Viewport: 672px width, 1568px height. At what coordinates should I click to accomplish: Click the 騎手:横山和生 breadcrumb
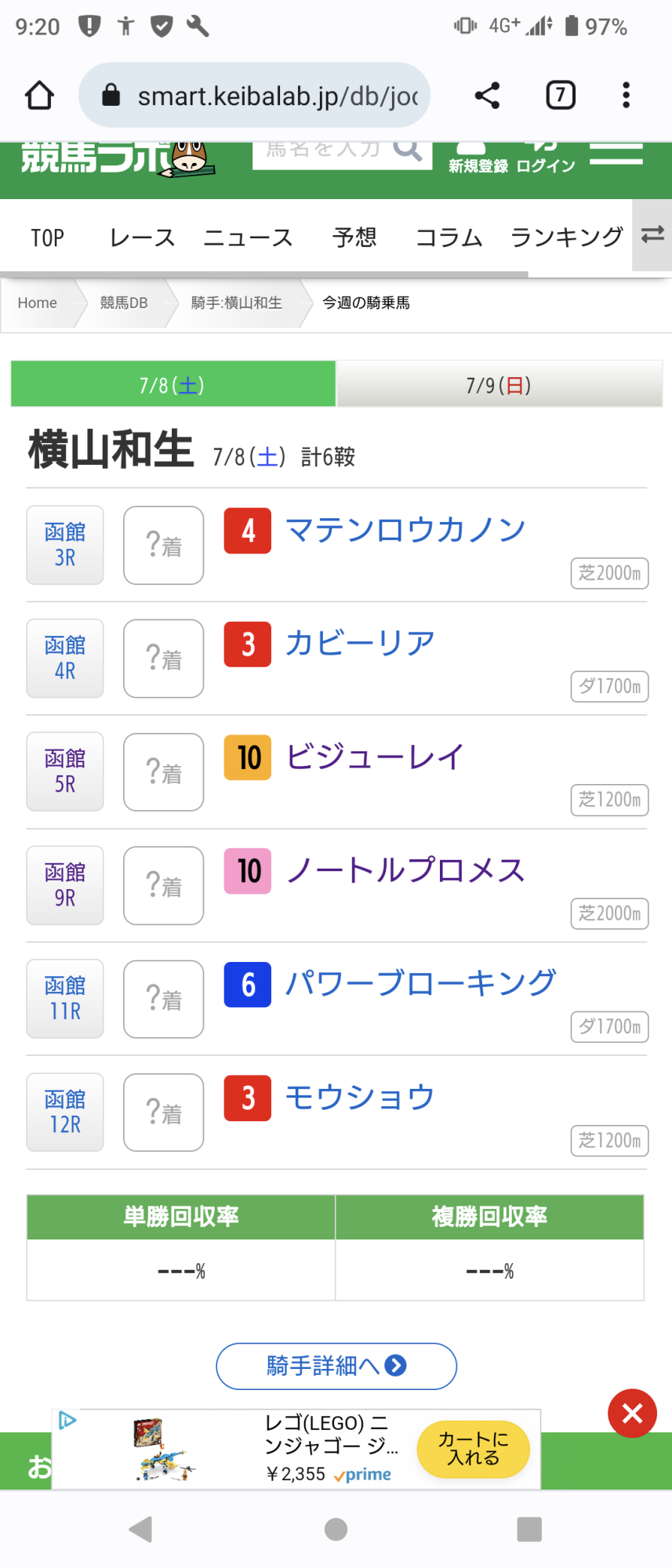pos(237,303)
